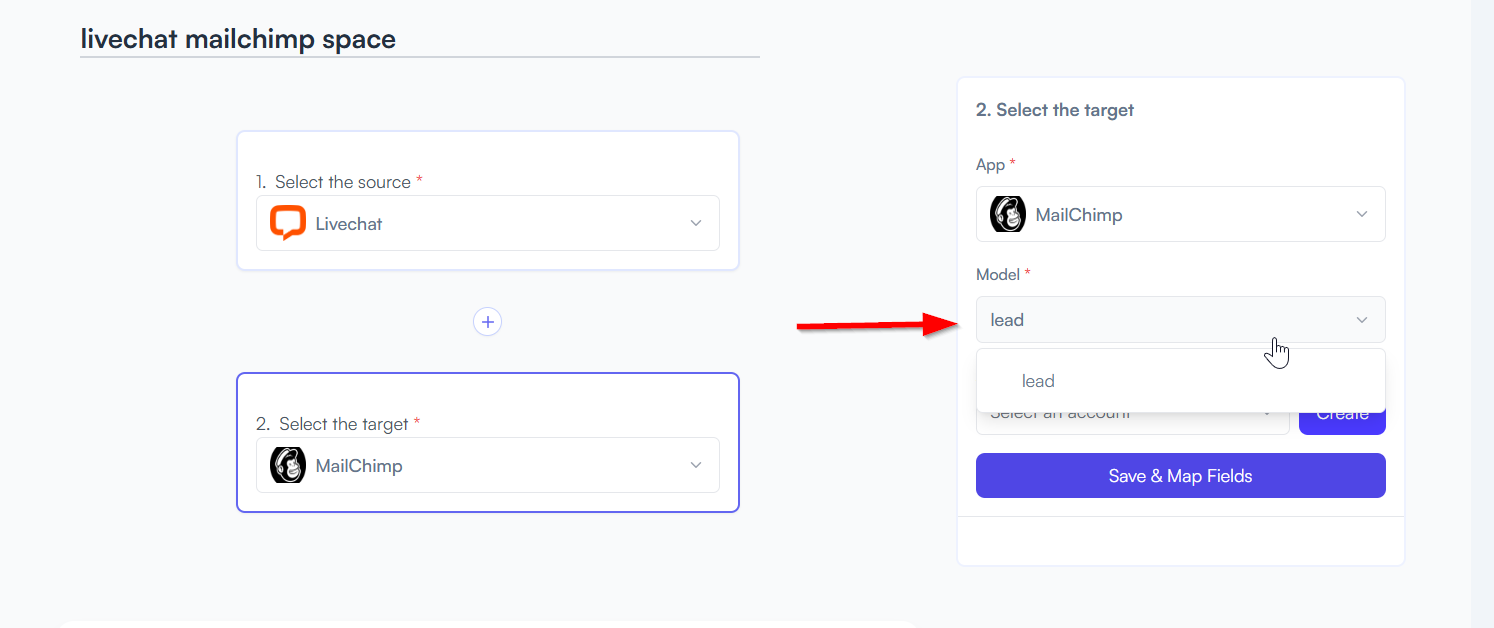Viewport: 1494px width, 628px height.
Task: Click the Select the target panel heading
Action: pyautogui.click(x=1055, y=110)
